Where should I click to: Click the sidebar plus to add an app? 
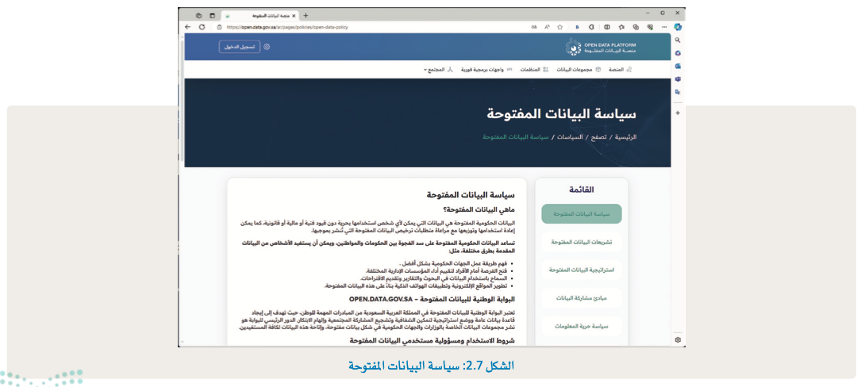pos(678,113)
